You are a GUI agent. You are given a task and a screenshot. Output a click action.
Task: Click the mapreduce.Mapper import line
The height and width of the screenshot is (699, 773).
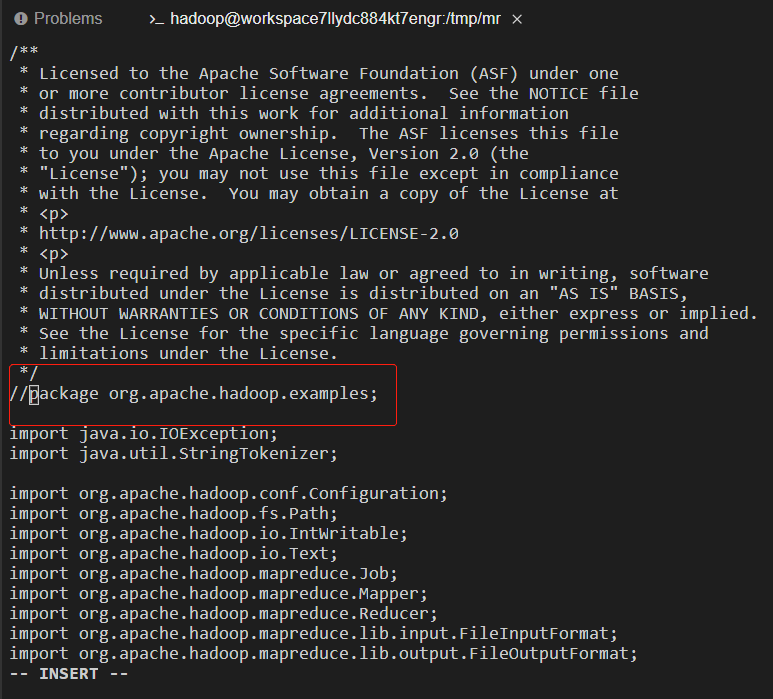[x=218, y=594]
